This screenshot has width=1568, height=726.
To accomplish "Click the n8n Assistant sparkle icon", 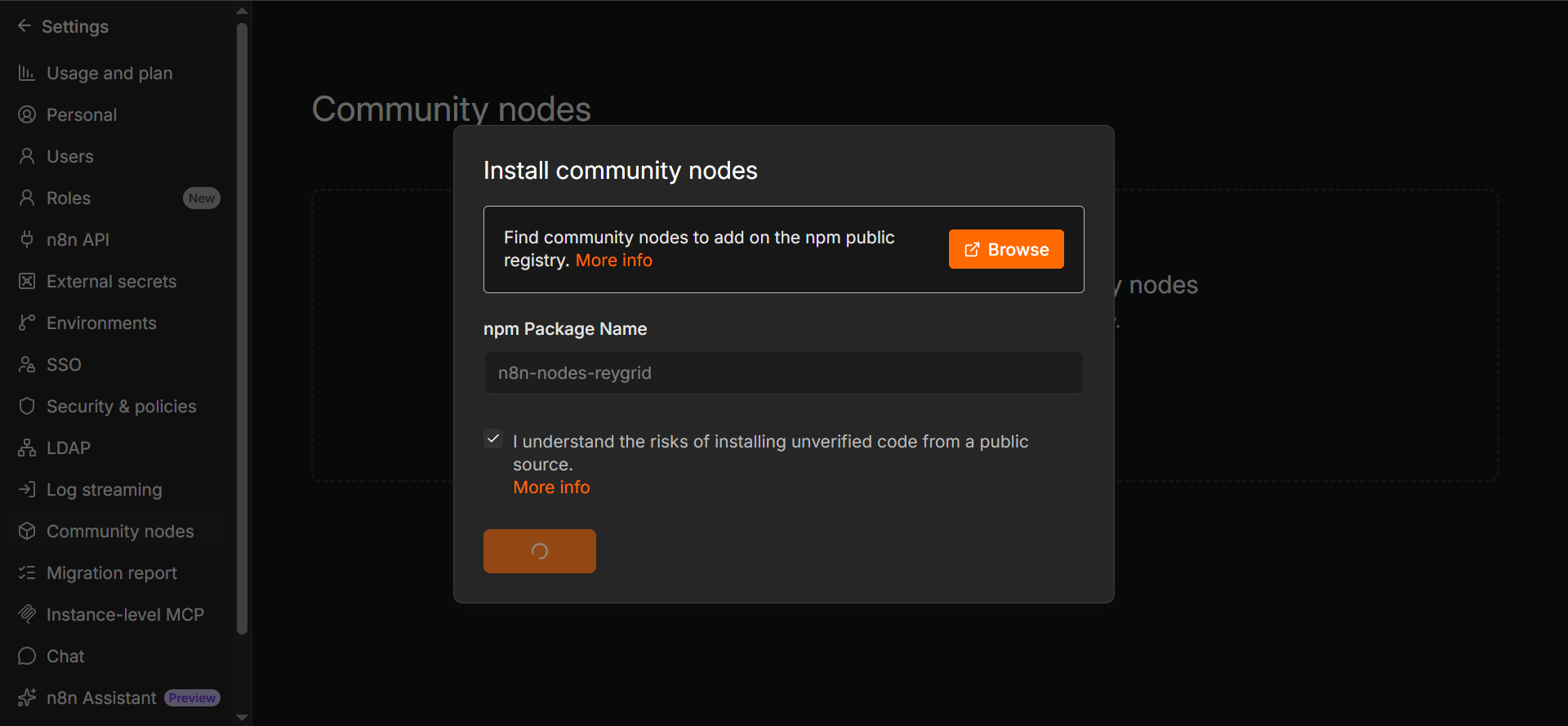I will pyautogui.click(x=27, y=698).
